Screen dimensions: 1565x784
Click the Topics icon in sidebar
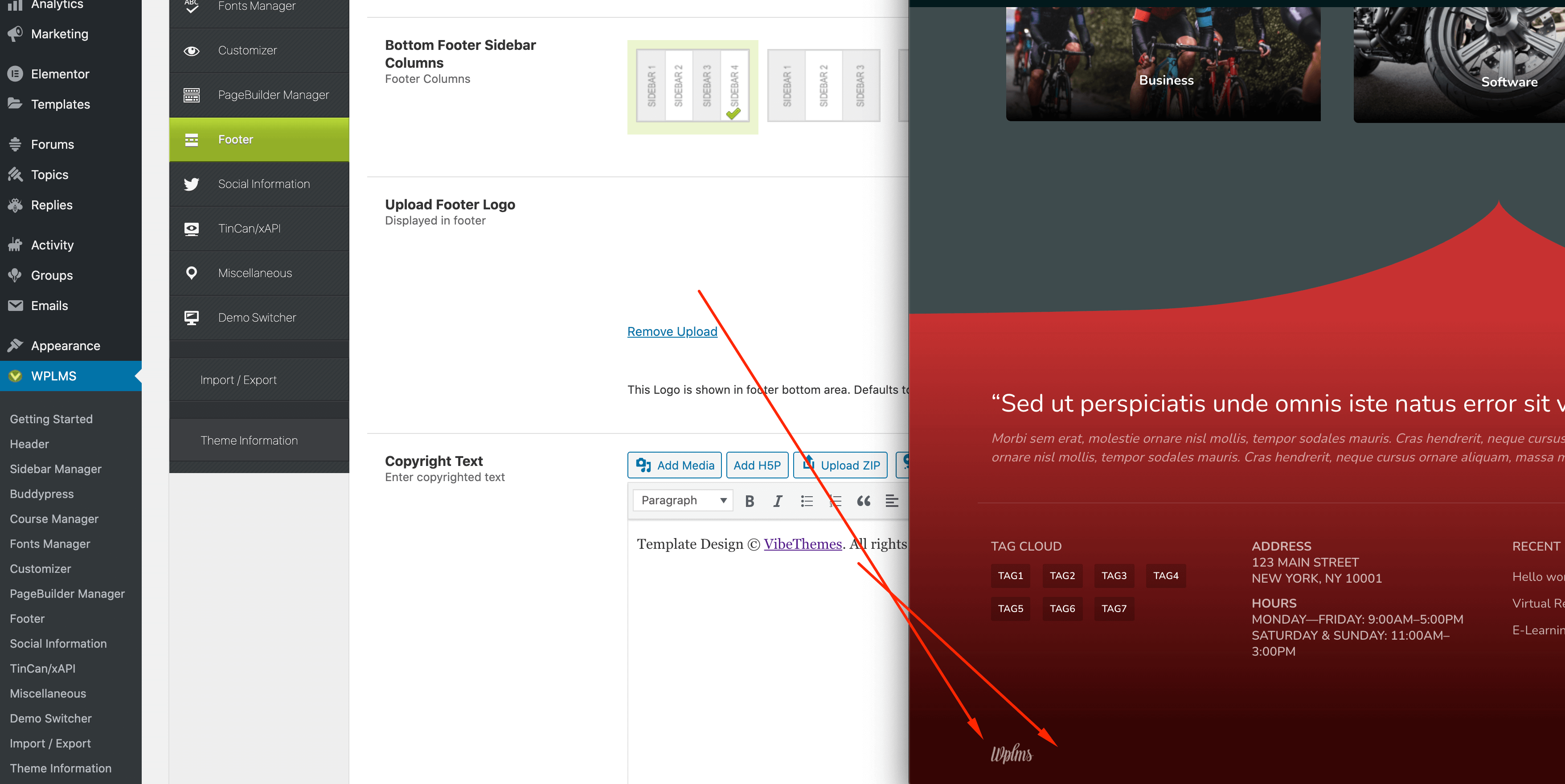[15, 175]
